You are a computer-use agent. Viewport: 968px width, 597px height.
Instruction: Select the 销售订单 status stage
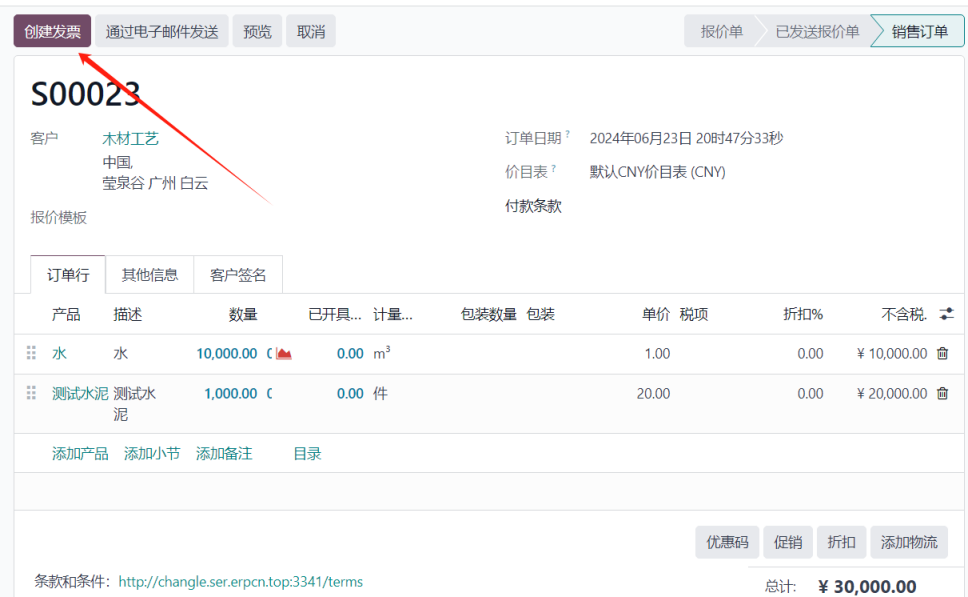[919, 31]
